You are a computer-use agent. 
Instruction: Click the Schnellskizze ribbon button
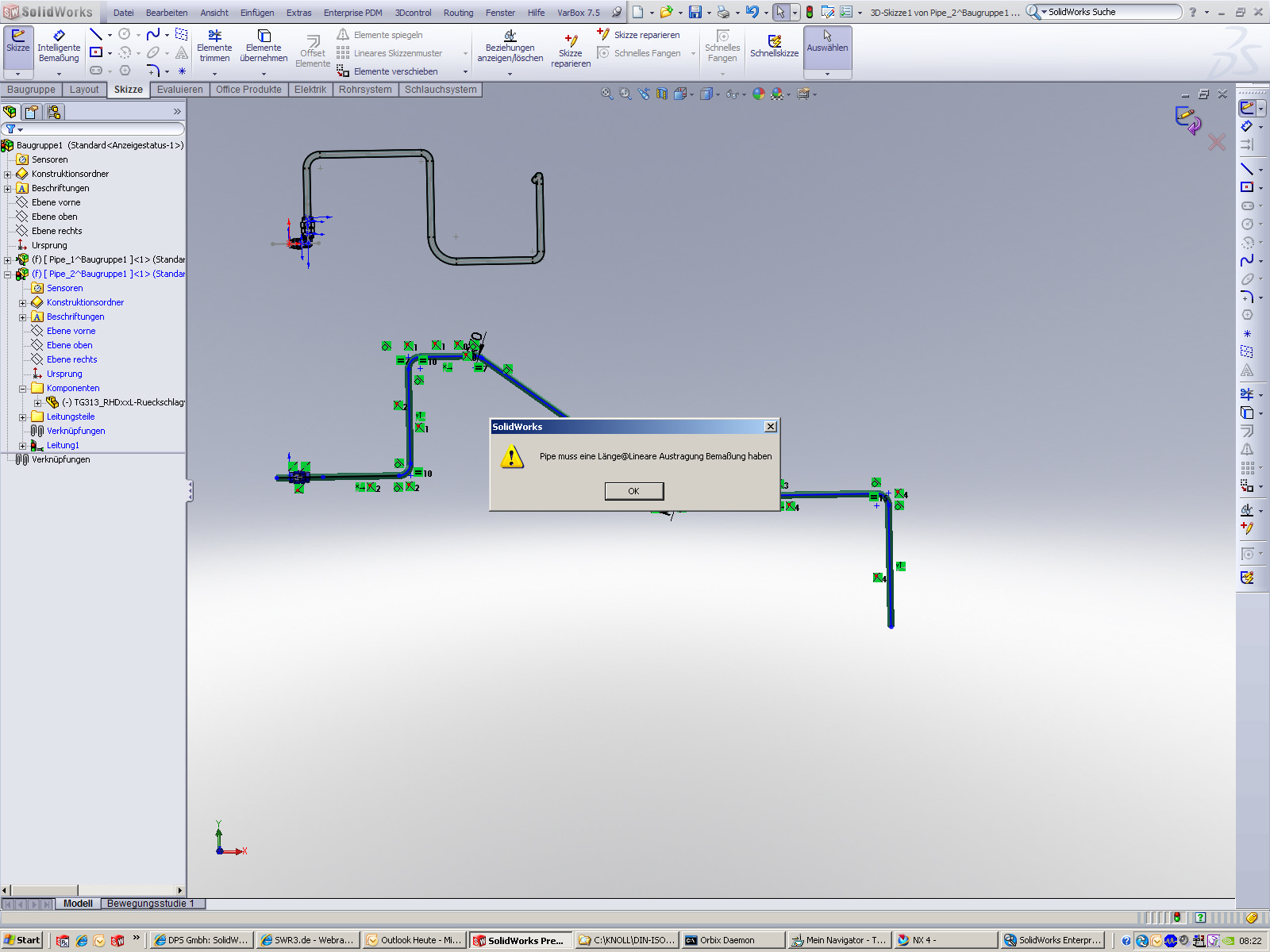tap(775, 46)
